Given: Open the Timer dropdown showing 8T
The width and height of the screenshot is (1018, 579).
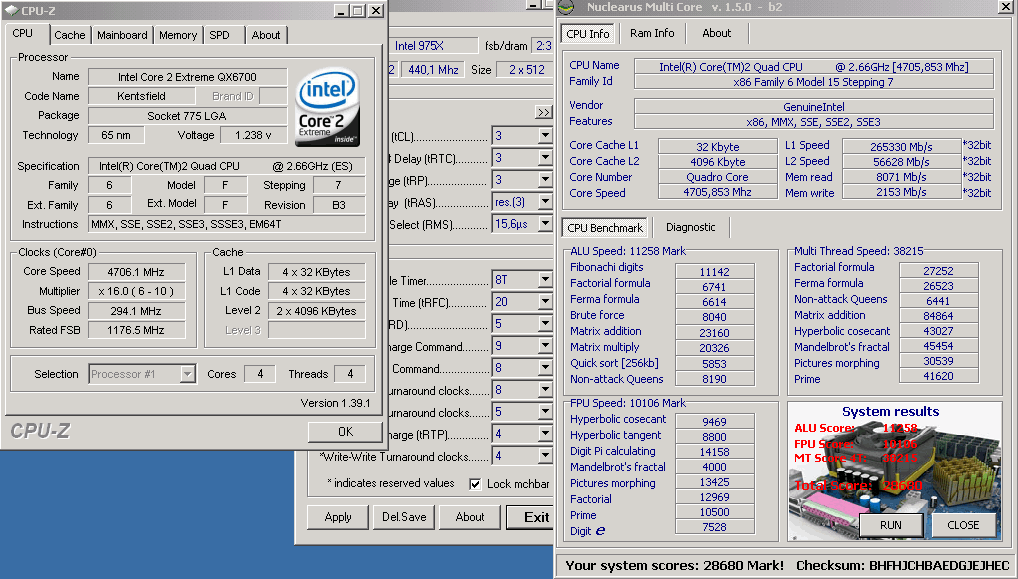Looking at the screenshot, I should click(x=545, y=280).
